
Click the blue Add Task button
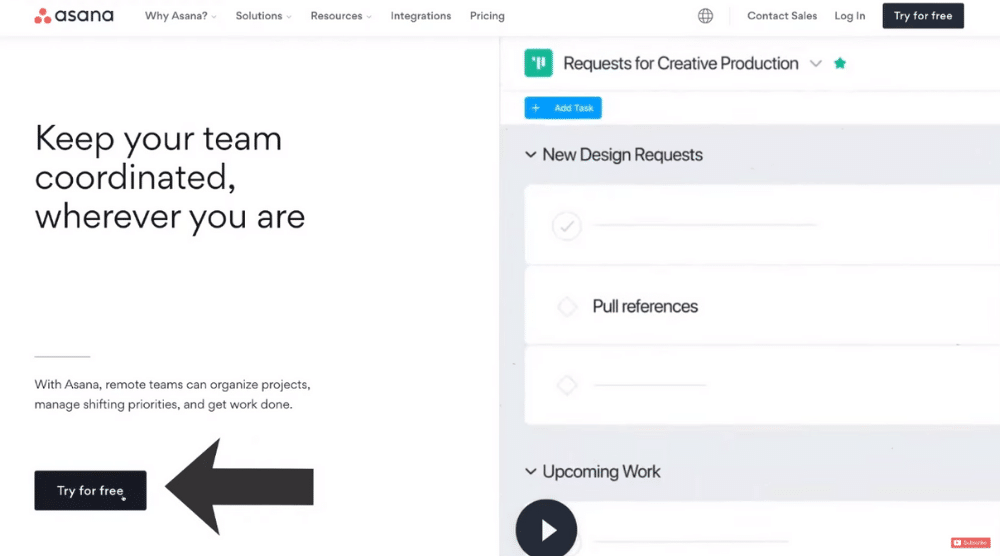point(563,108)
